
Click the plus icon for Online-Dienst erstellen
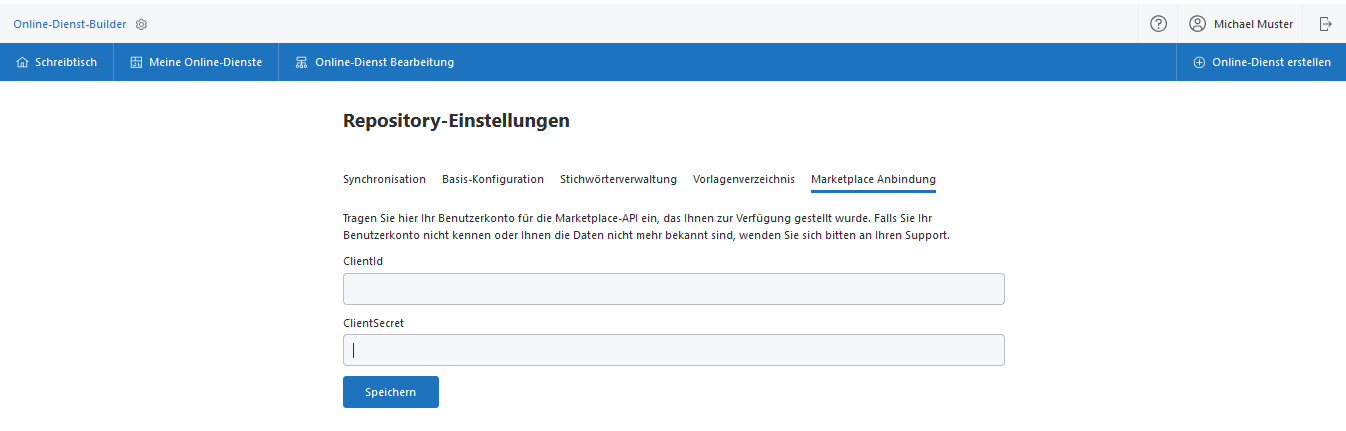click(1199, 62)
